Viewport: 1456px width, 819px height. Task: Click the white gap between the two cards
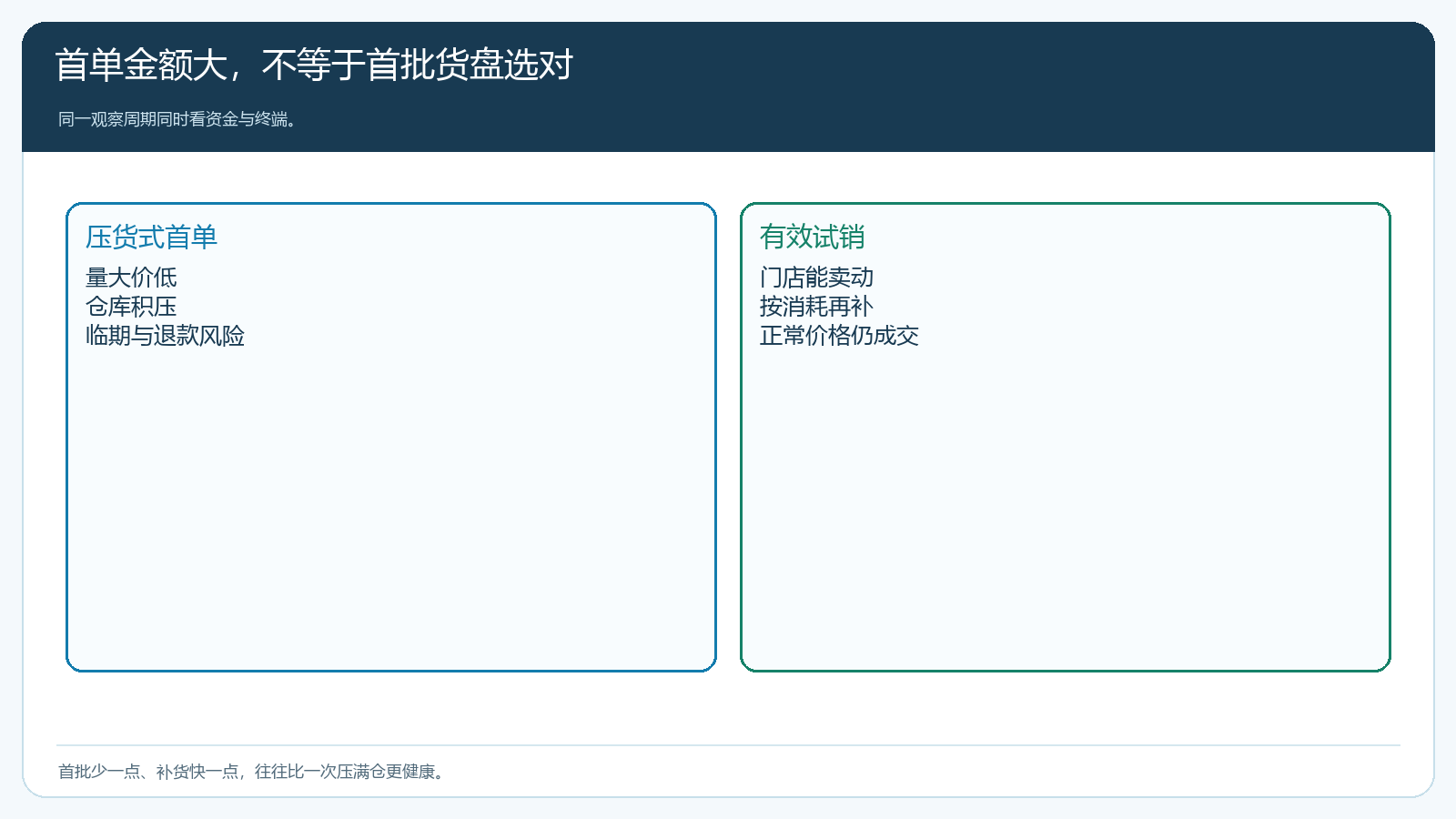click(728, 437)
